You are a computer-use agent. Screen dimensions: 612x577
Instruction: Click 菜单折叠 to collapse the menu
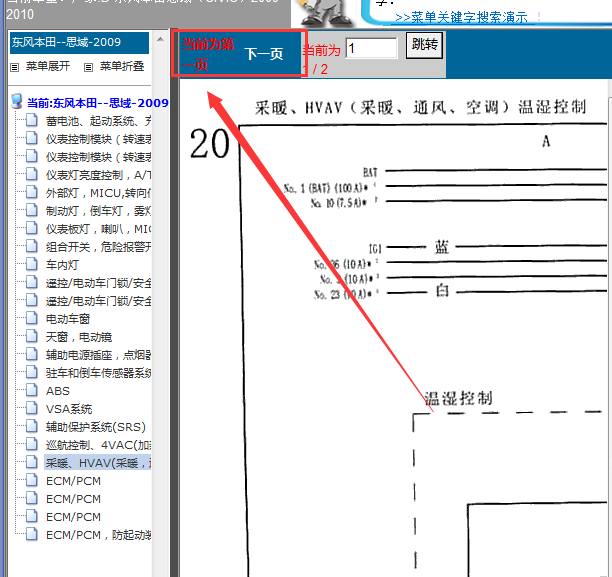coord(122,66)
